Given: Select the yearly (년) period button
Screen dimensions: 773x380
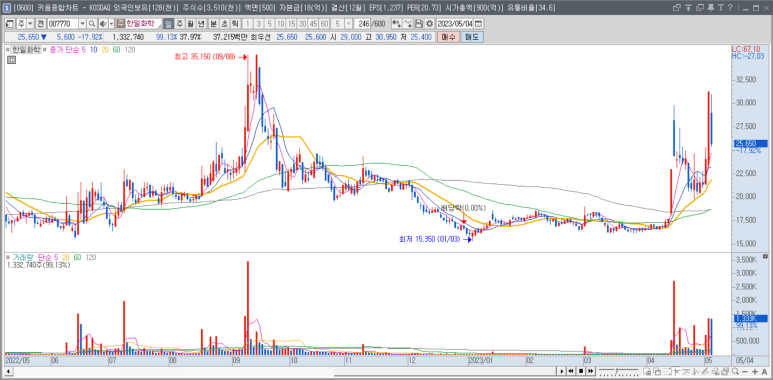Looking at the screenshot, I should pyautogui.click(x=202, y=24).
